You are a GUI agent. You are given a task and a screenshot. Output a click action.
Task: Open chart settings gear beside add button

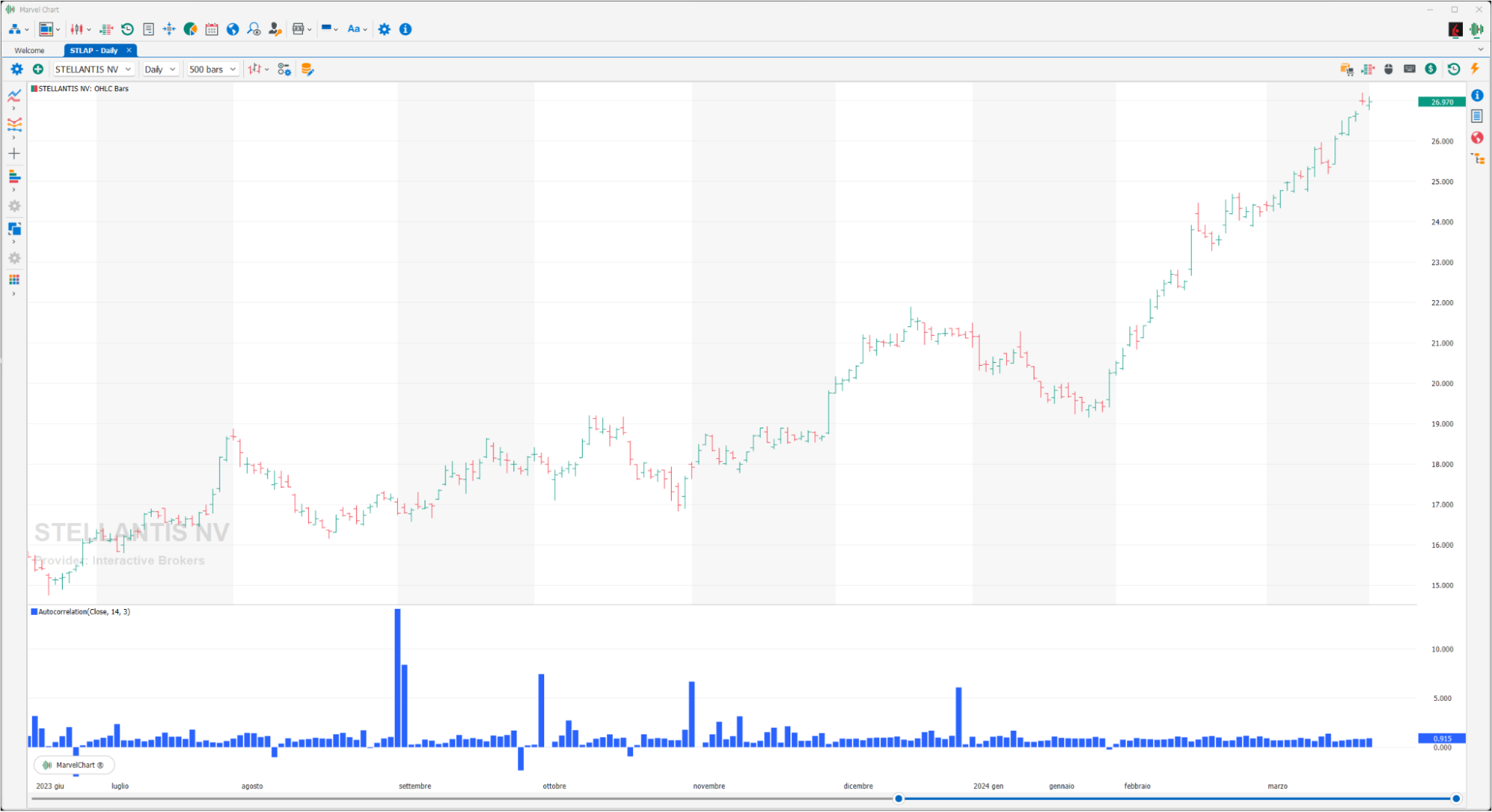pos(16,69)
